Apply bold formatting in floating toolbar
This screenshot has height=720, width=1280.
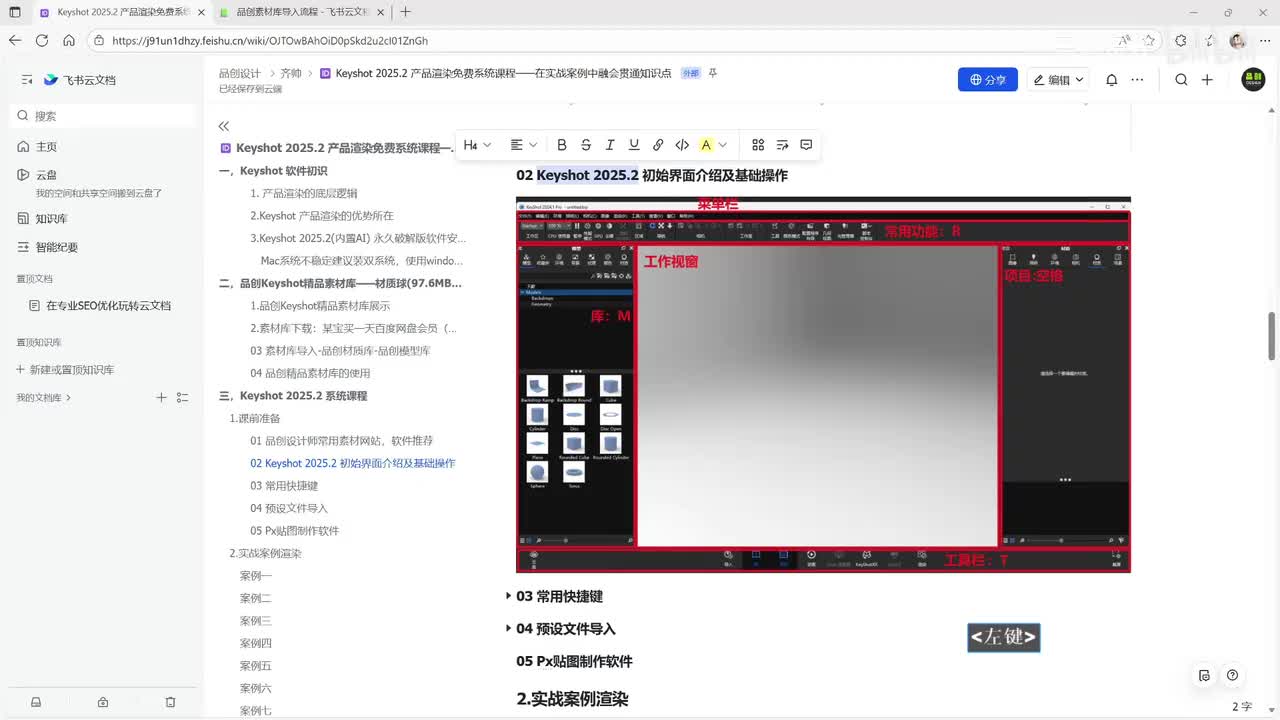point(562,145)
